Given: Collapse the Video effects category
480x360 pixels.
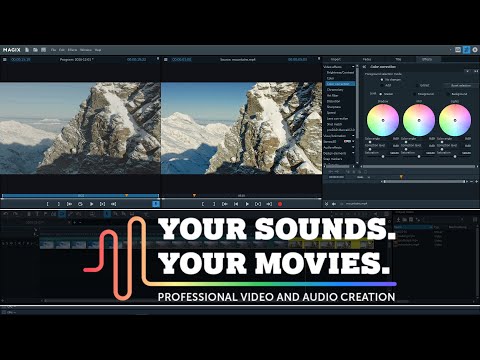Looking at the screenshot, I should [353, 67].
